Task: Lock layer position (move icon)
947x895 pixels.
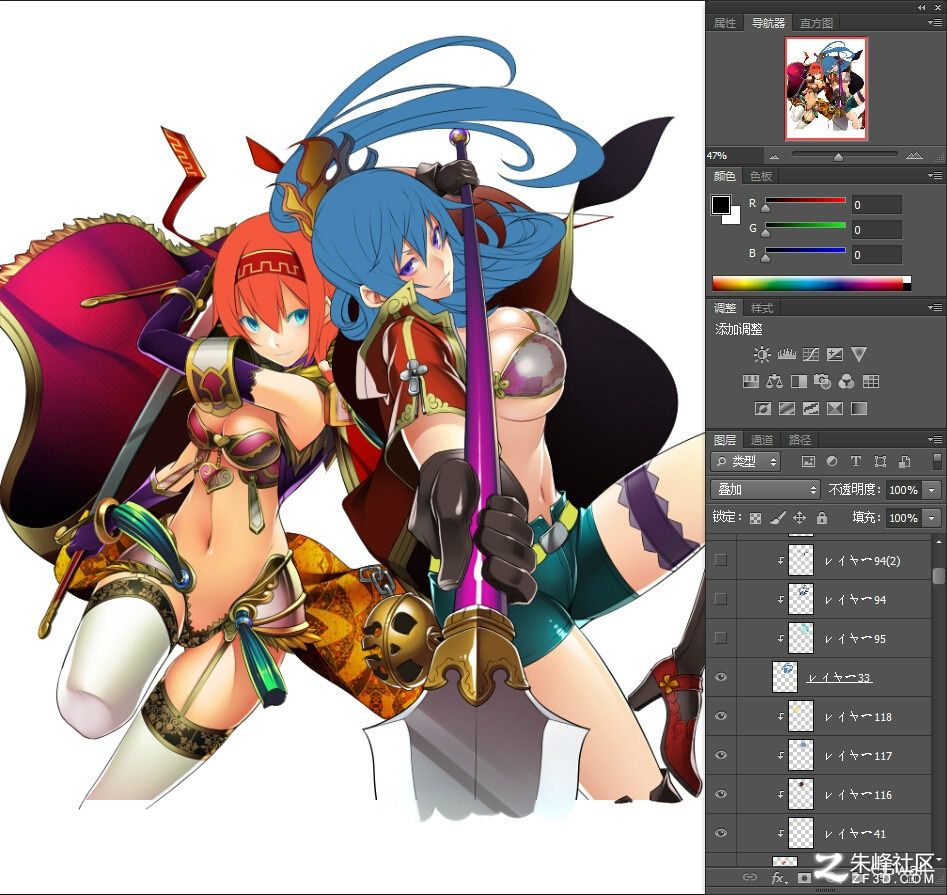Action: coord(800,518)
